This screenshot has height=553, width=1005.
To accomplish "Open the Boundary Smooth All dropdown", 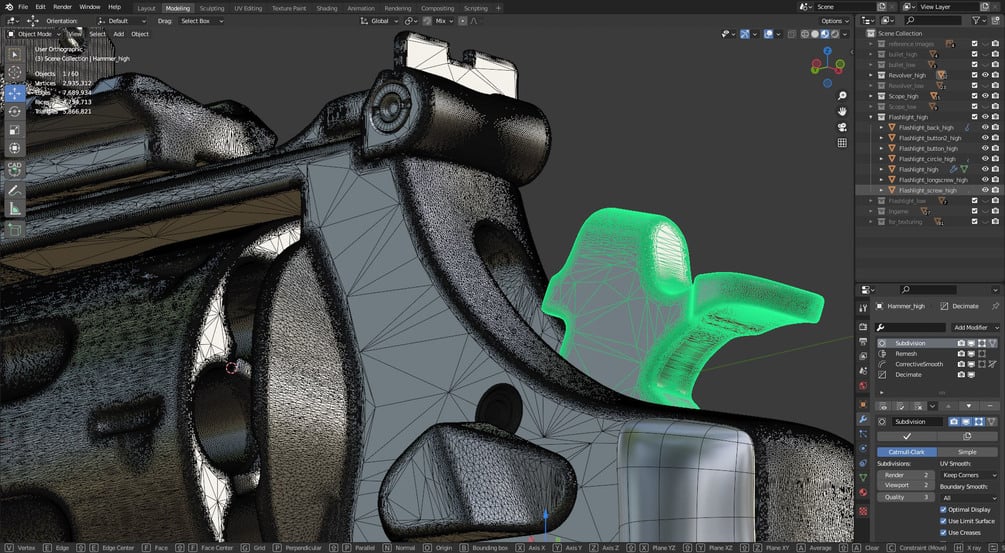I will pos(969,498).
